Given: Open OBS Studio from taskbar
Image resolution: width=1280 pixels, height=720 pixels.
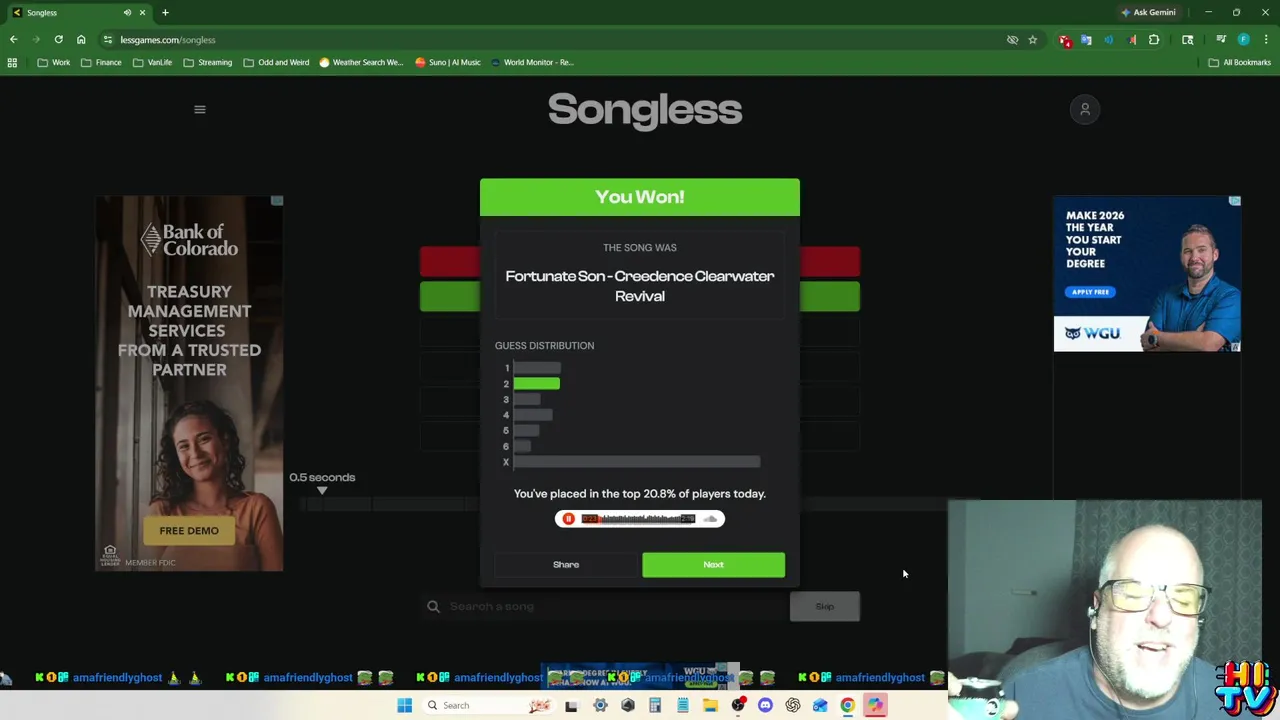Looking at the screenshot, I should pyautogui.click(x=738, y=705).
